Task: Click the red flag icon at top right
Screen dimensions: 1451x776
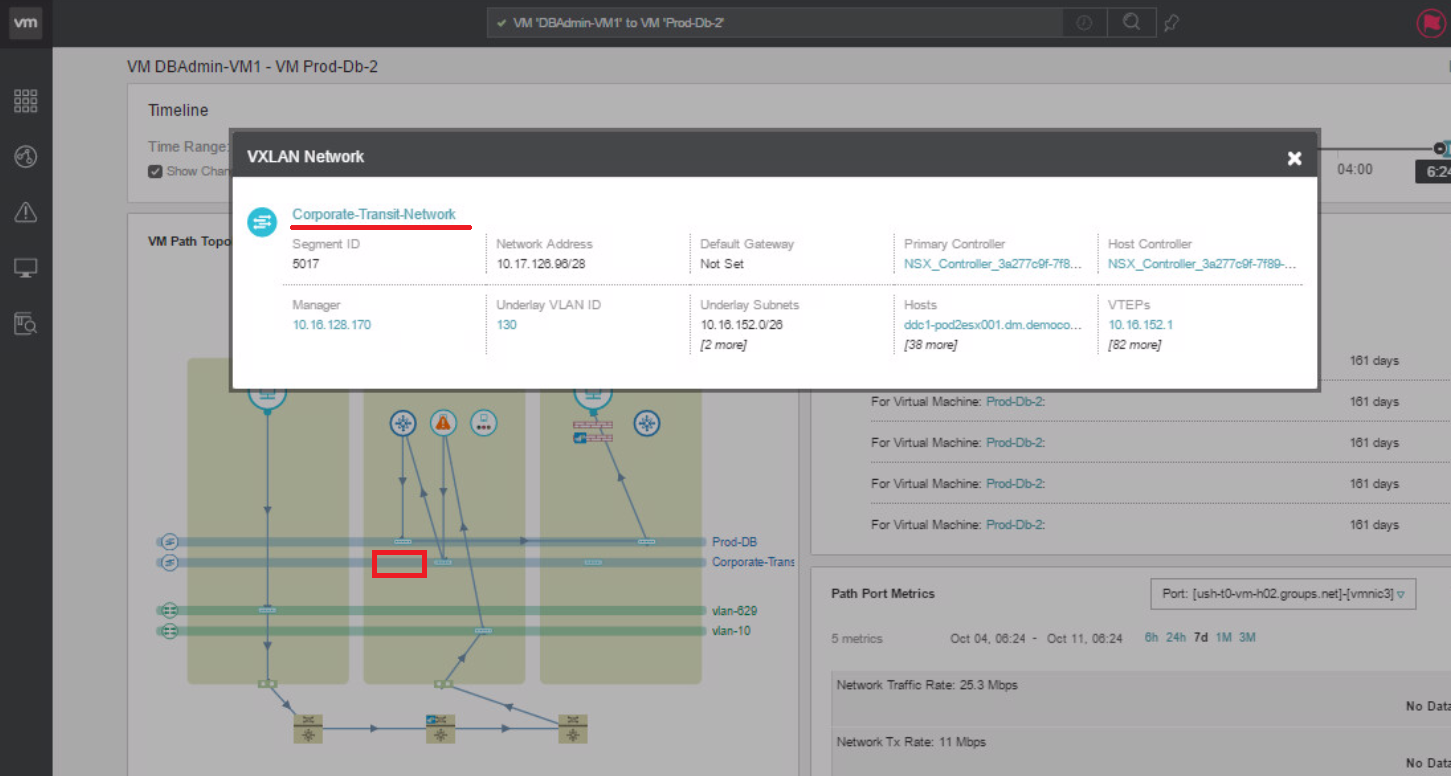Action: (x=1430, y=24)
